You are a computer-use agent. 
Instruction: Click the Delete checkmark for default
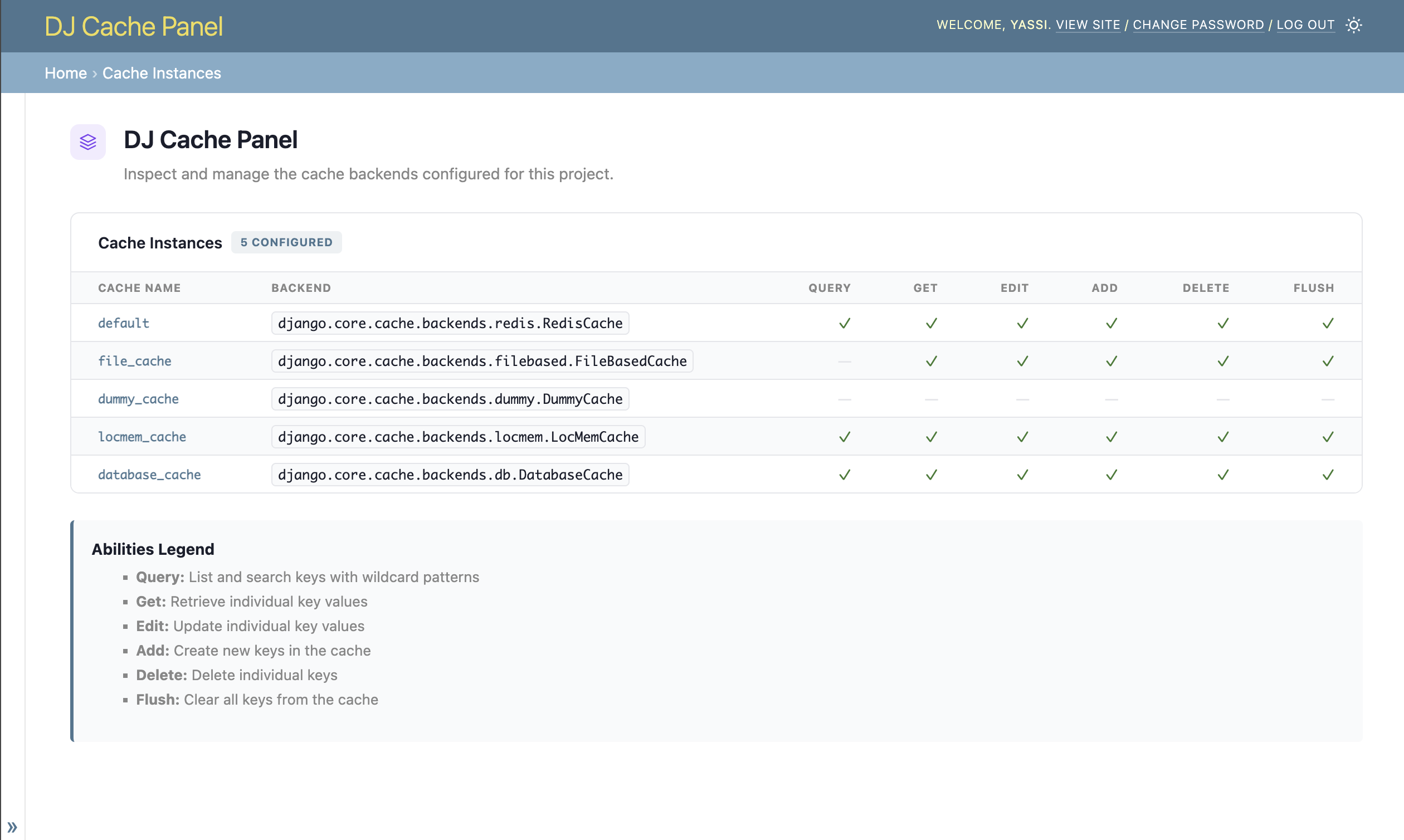click(x=1223, y=323)
